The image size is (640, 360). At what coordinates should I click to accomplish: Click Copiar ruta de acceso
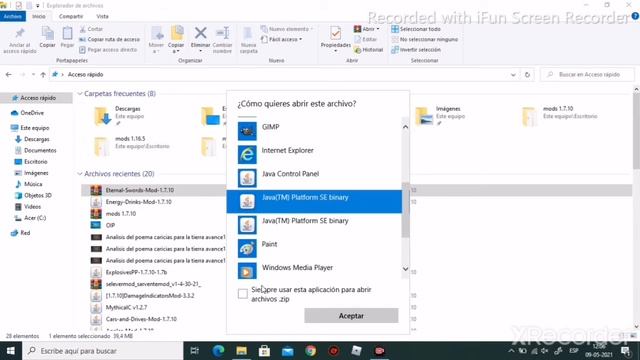point(109,39)
